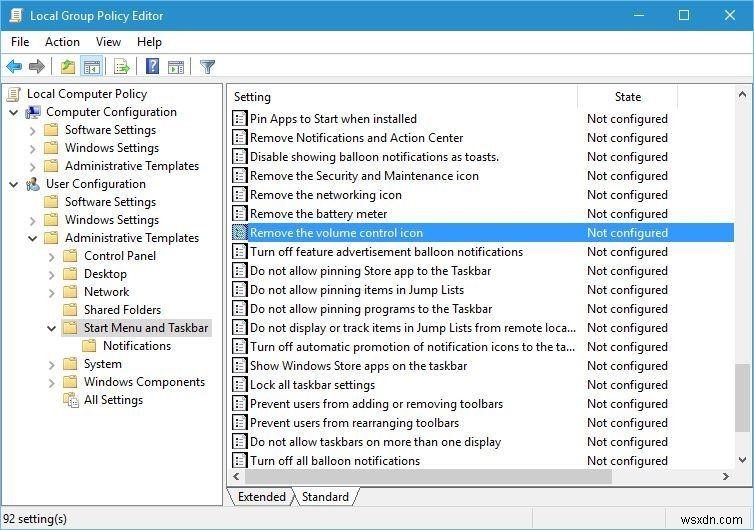Expand the System node

click(51, 365)
